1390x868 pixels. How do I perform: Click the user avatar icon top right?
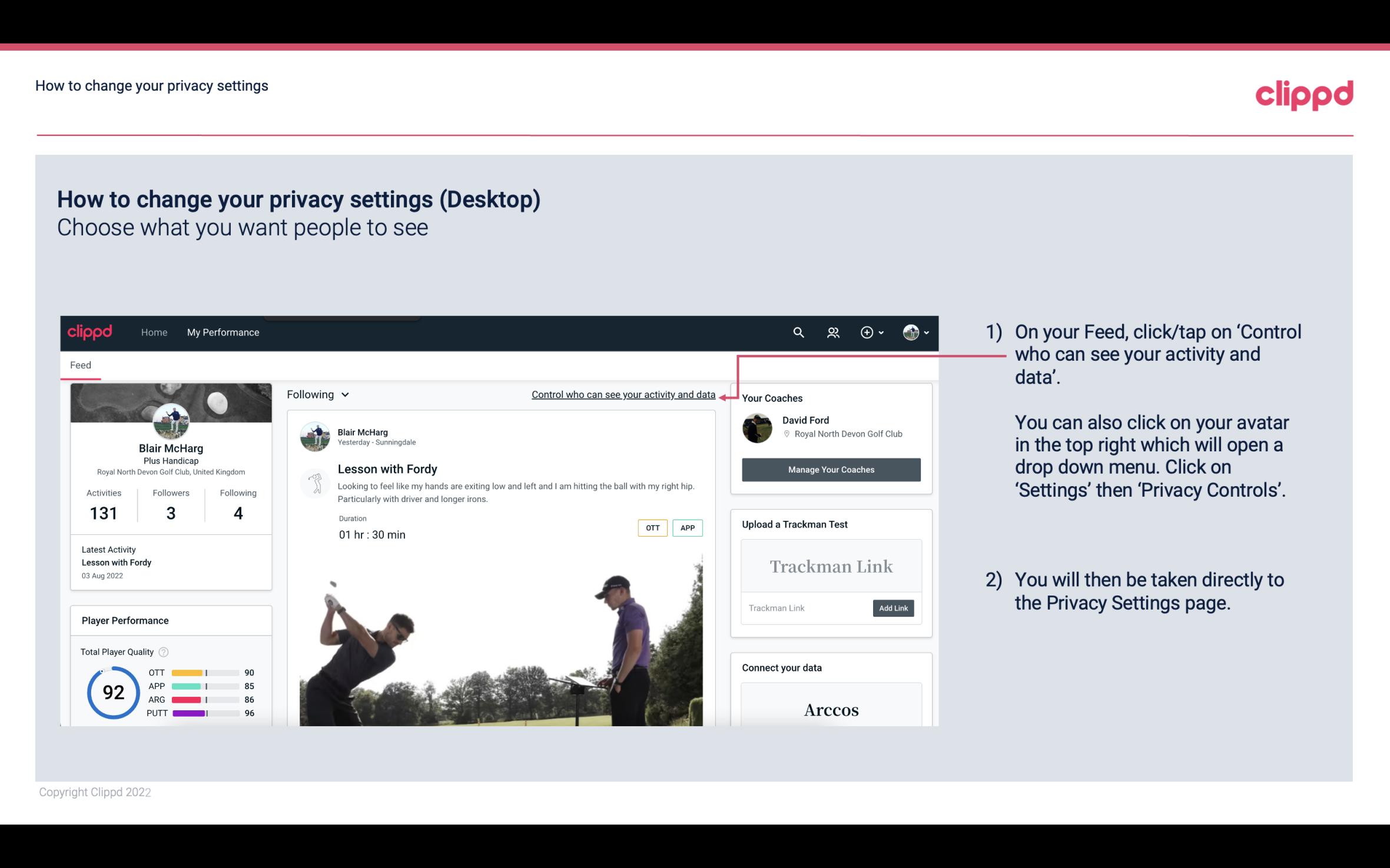[x=910, y=332]
